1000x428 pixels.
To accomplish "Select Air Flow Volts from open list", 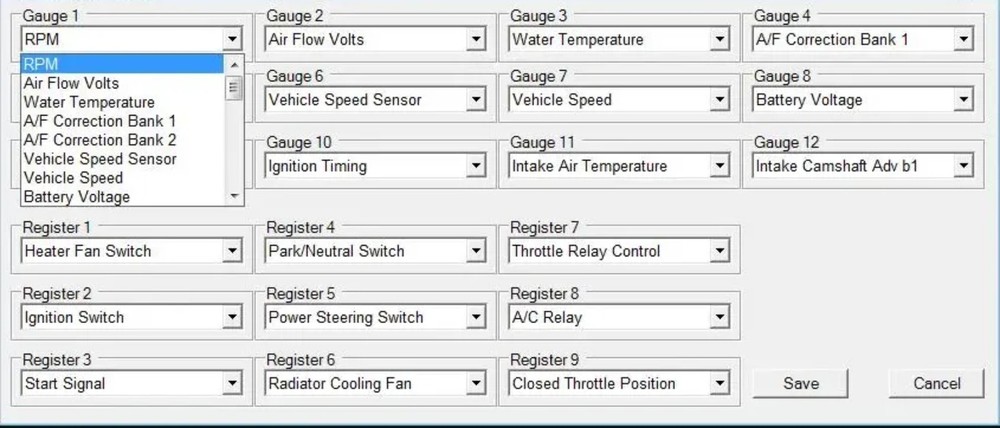I will [x=72, y=83].
